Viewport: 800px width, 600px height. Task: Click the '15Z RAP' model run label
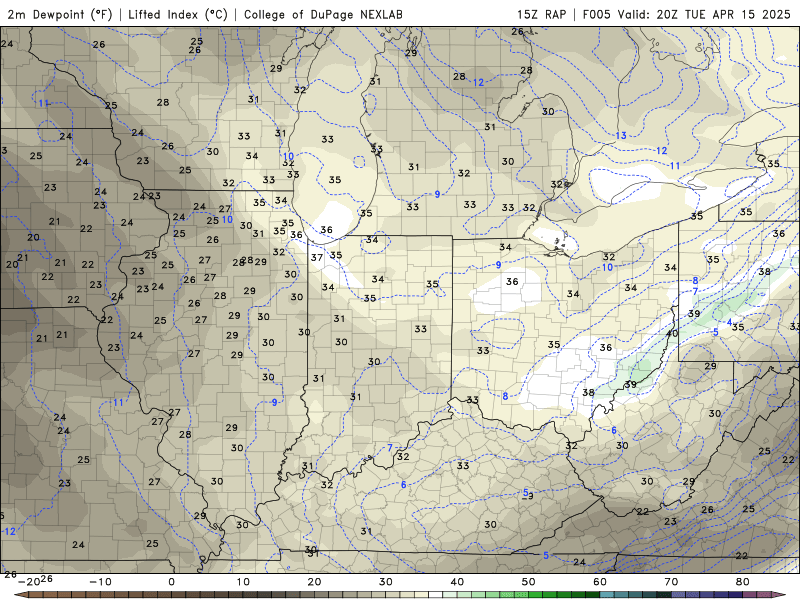click(x=541, y=14)
